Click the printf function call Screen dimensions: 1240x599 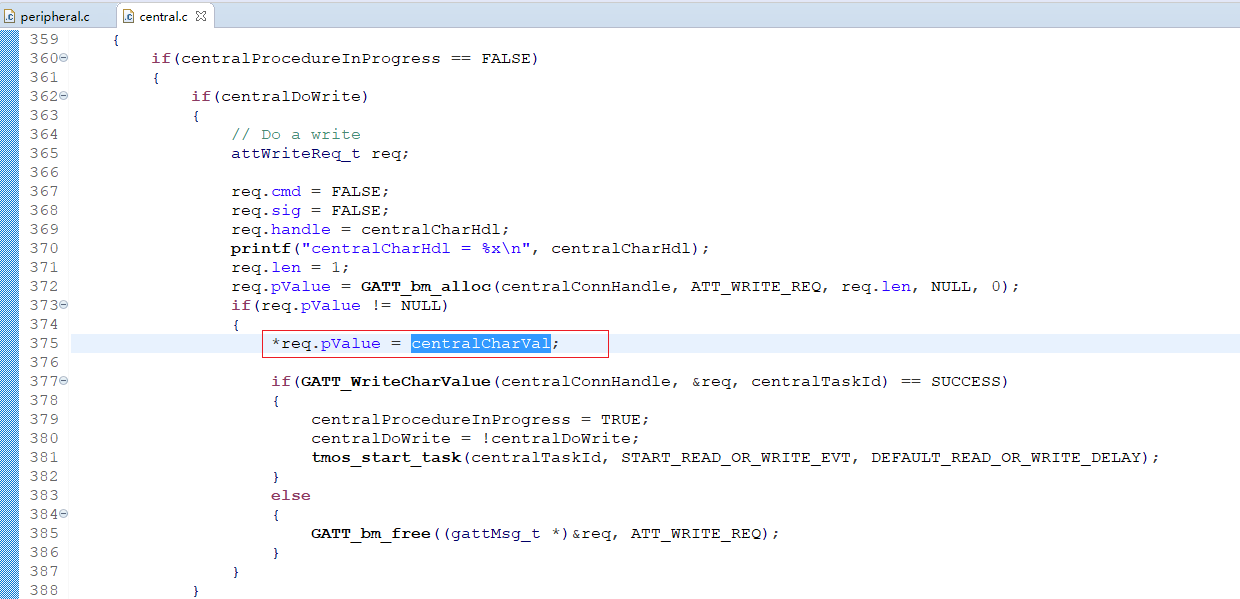click(x=255, y=249)
